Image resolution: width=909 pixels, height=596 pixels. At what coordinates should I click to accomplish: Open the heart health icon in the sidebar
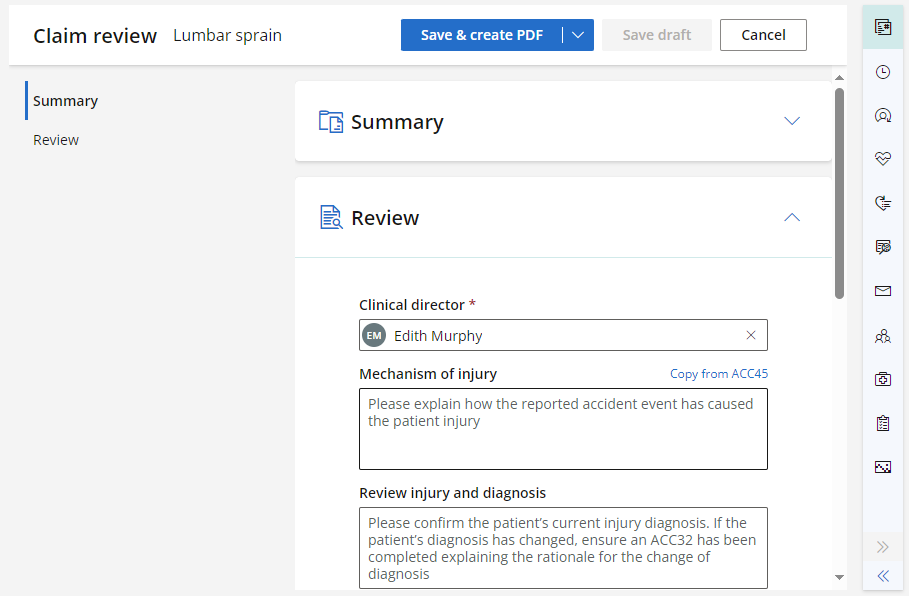click(883, 158)
